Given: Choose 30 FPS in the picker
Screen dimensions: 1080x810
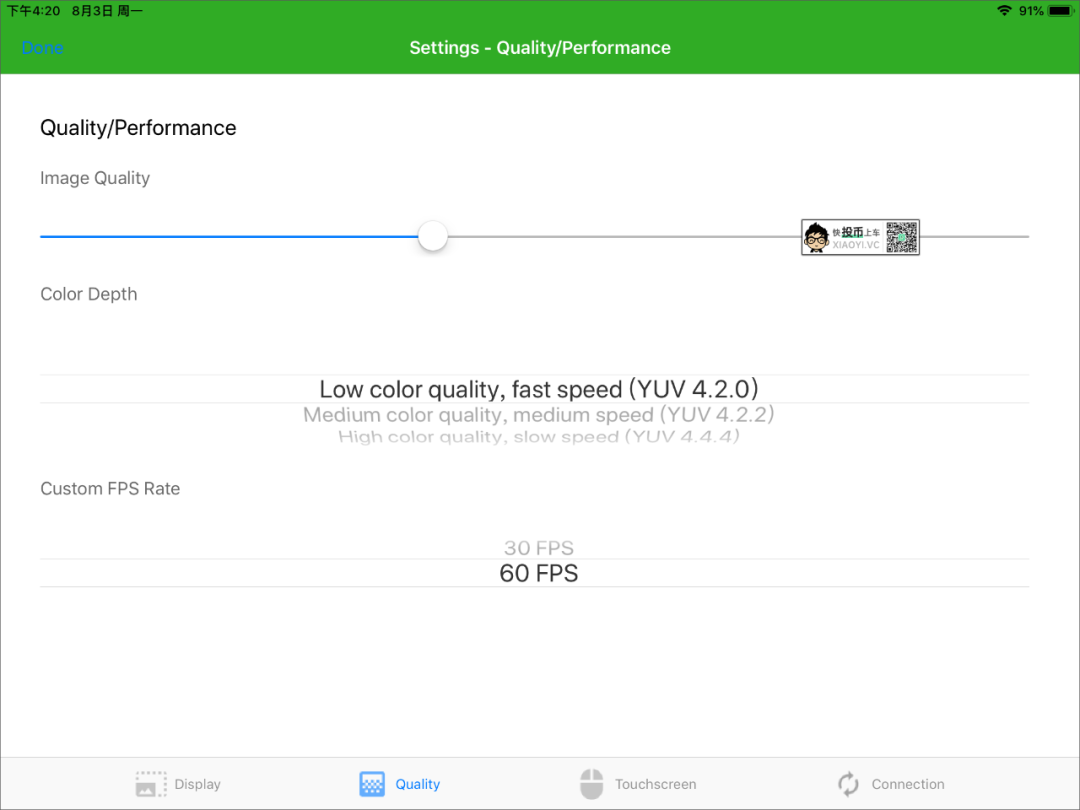Looking at the screenshot, I should [539, 548].
